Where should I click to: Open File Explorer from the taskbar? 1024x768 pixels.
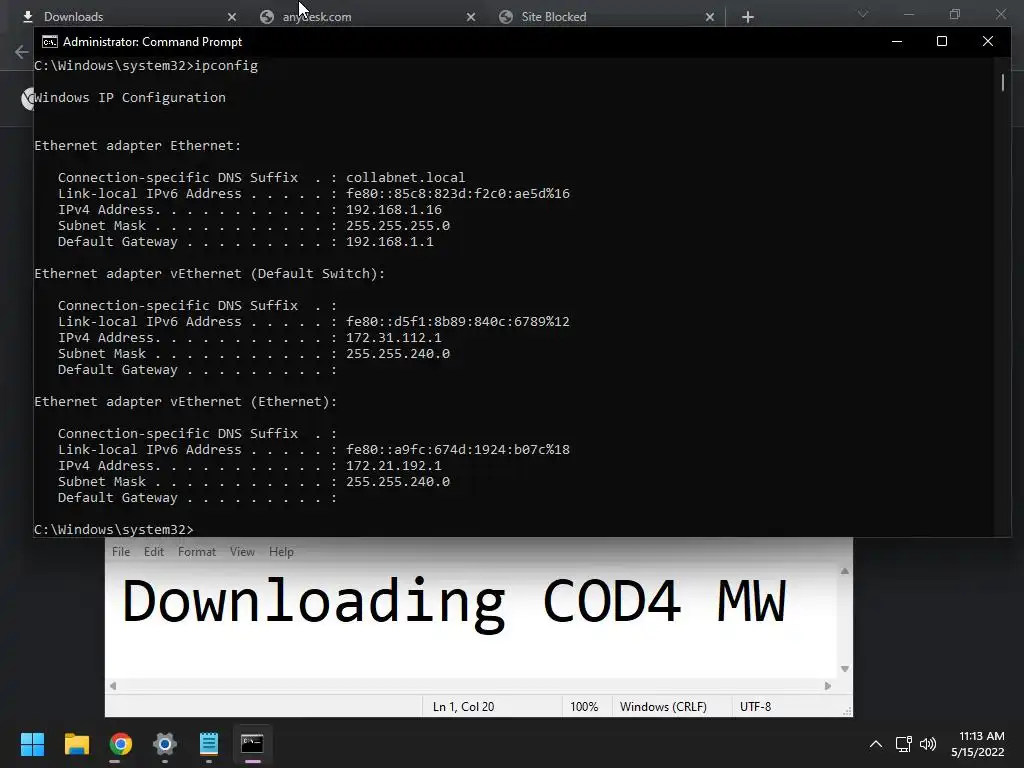[76, 744]
